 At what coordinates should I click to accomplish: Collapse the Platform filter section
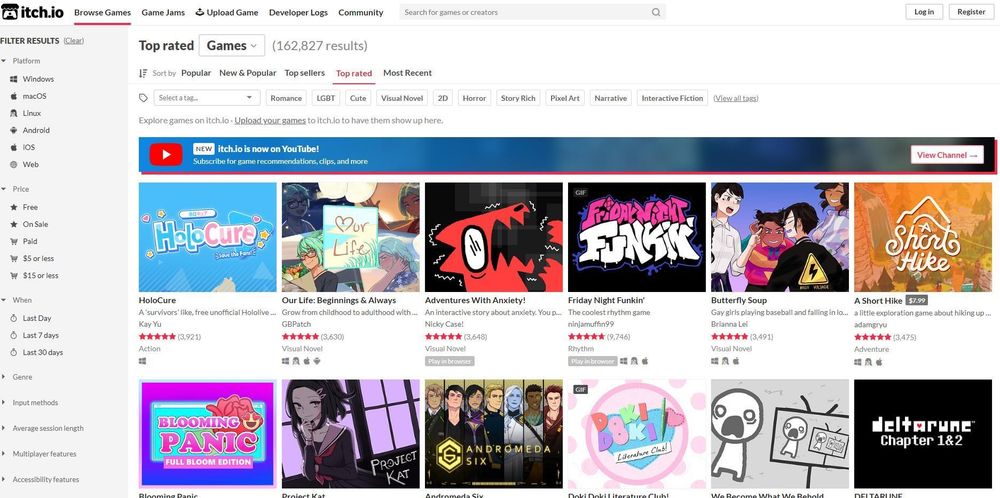pos(26,61)
